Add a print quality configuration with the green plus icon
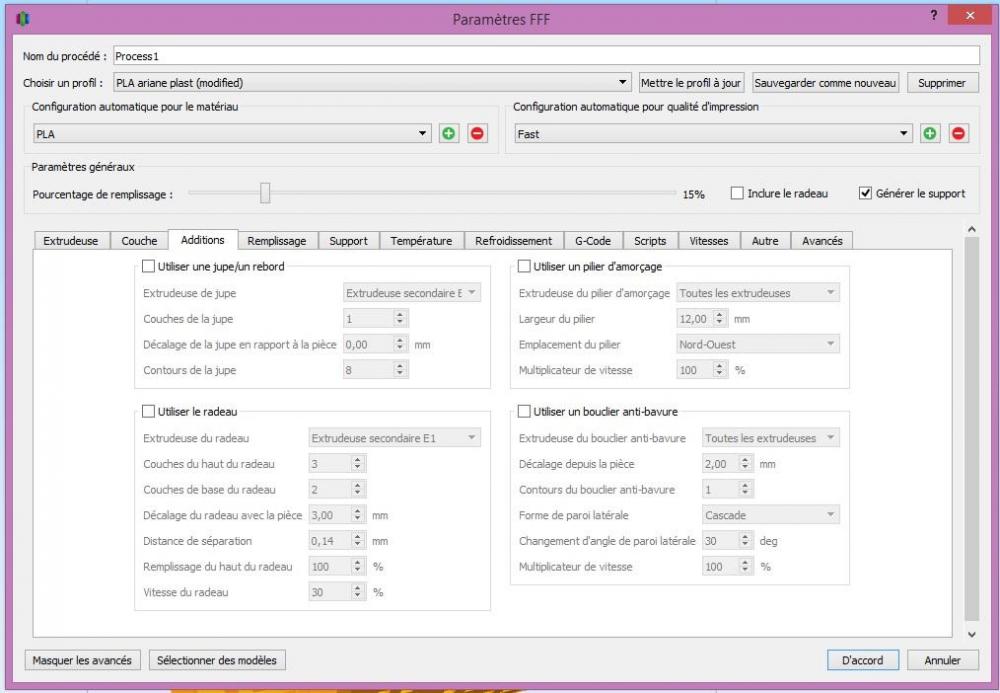 (930, 133)
